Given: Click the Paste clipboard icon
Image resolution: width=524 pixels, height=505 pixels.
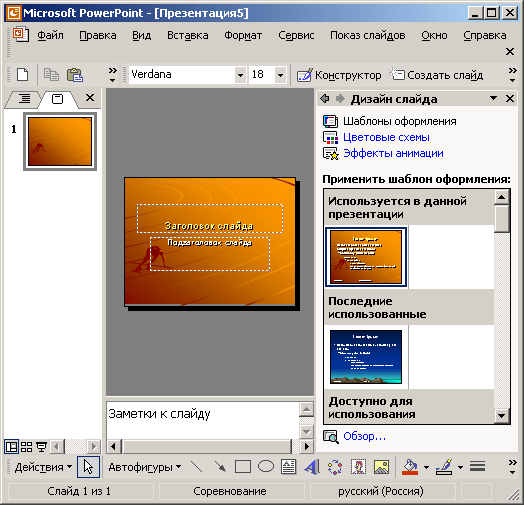Looking at the screenshot, I should coord(75,75).
